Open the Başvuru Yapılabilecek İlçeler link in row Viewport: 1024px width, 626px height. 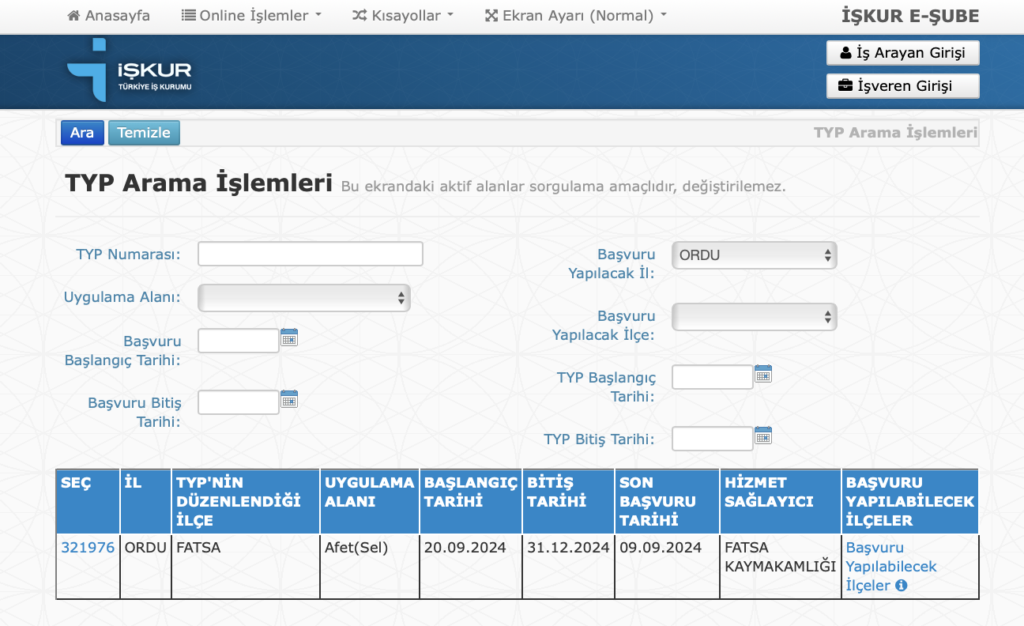click(x=890, y=566)
